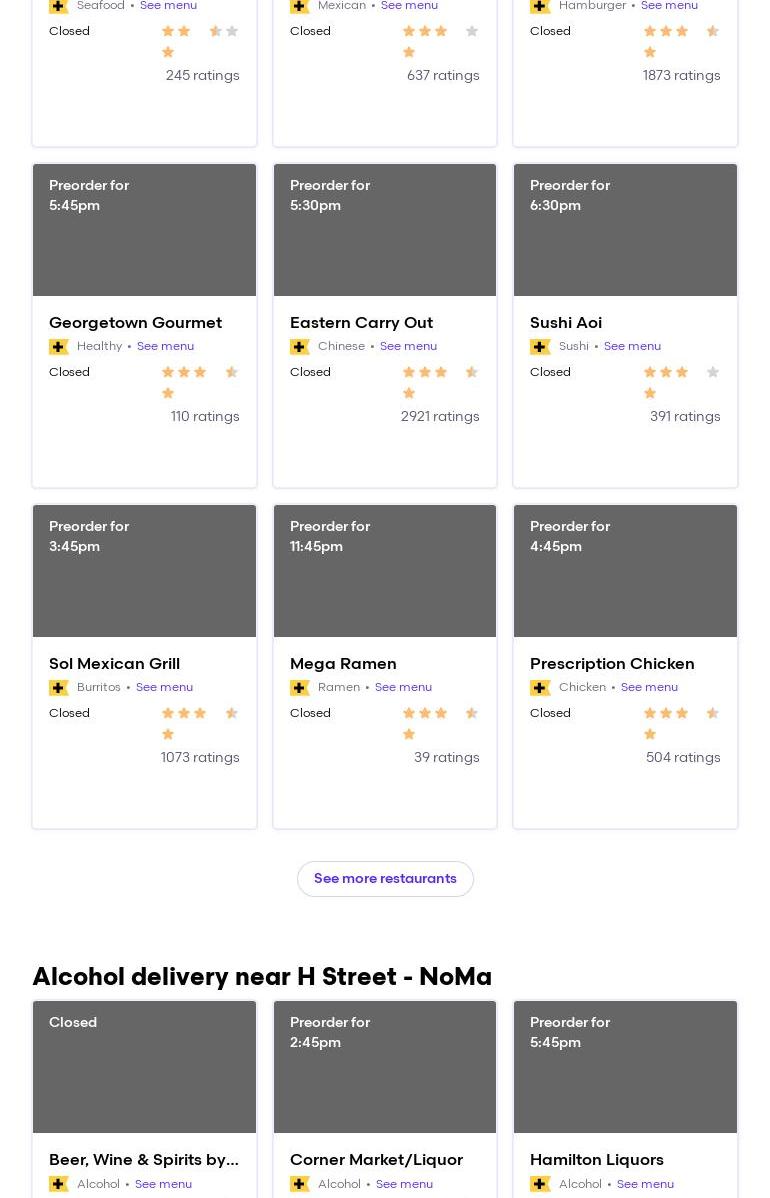
Task: Click Grubhub+ badge icon on Prescription Chicken listing
Action: [x=540, y=688]
